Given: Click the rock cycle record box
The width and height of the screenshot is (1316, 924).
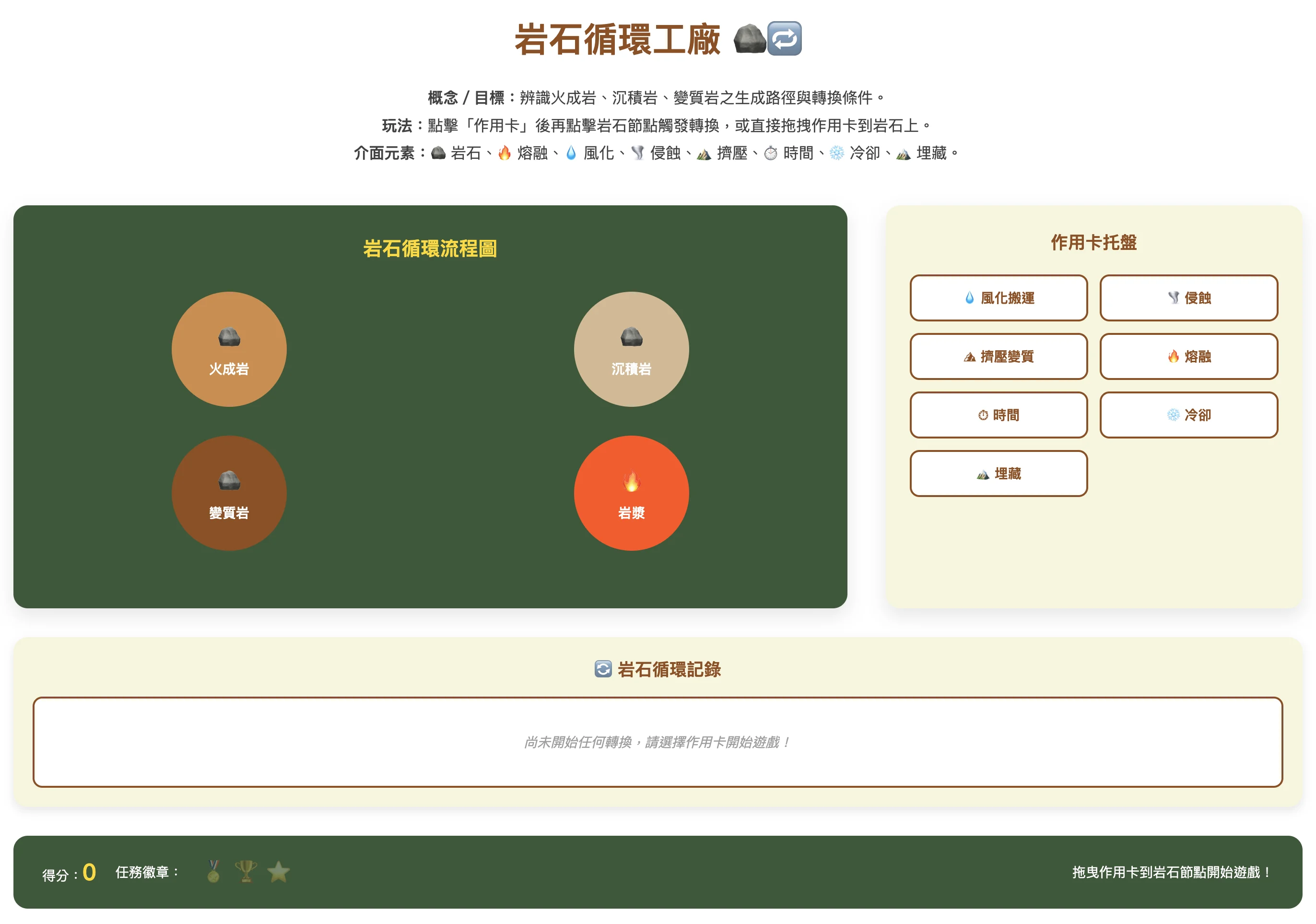Looking at the screenshot, I should (658, 742).
